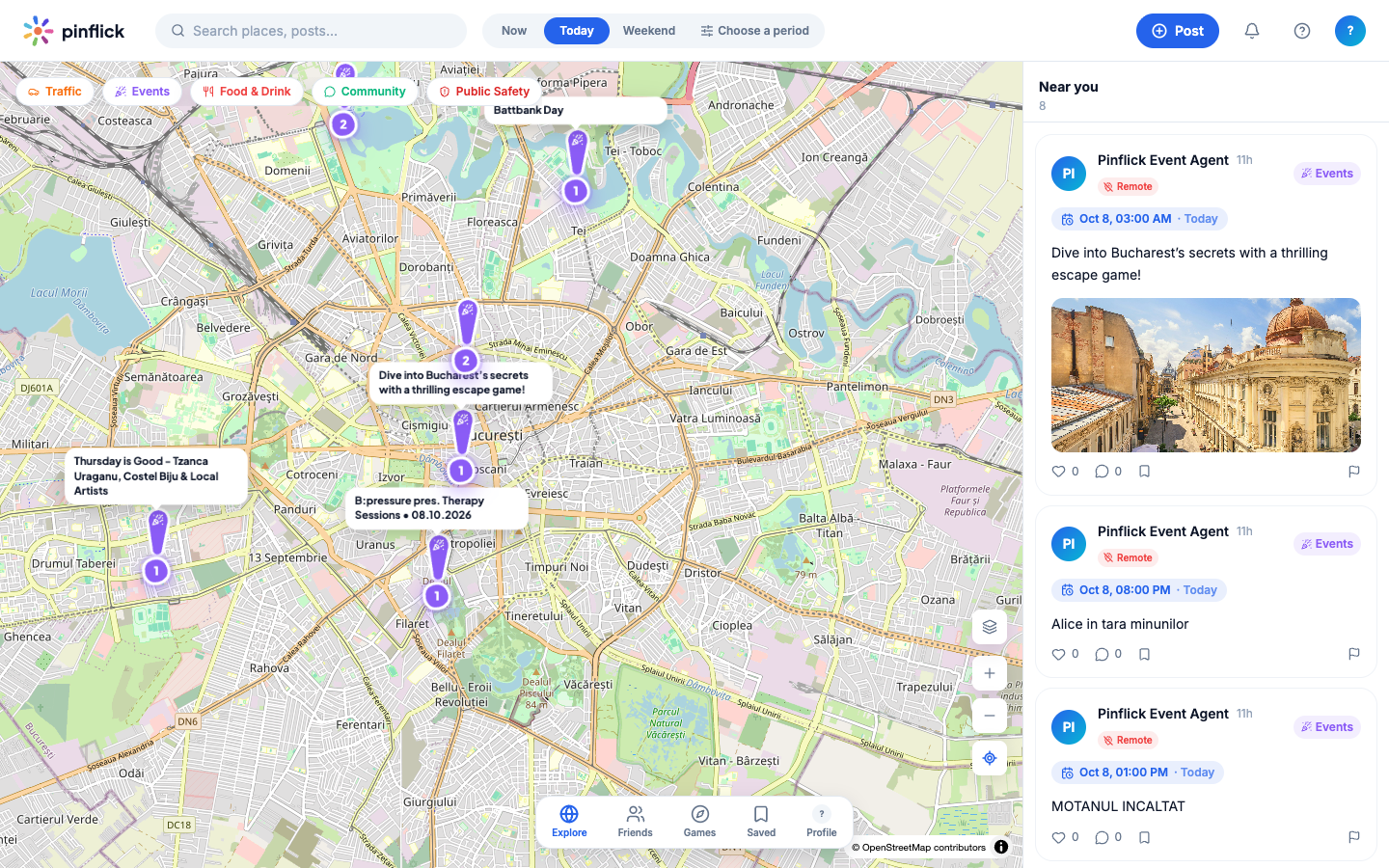Viewport: 1389px width, 868px height.
Task: Zoom in on the map
Action: tap(990, 673)
